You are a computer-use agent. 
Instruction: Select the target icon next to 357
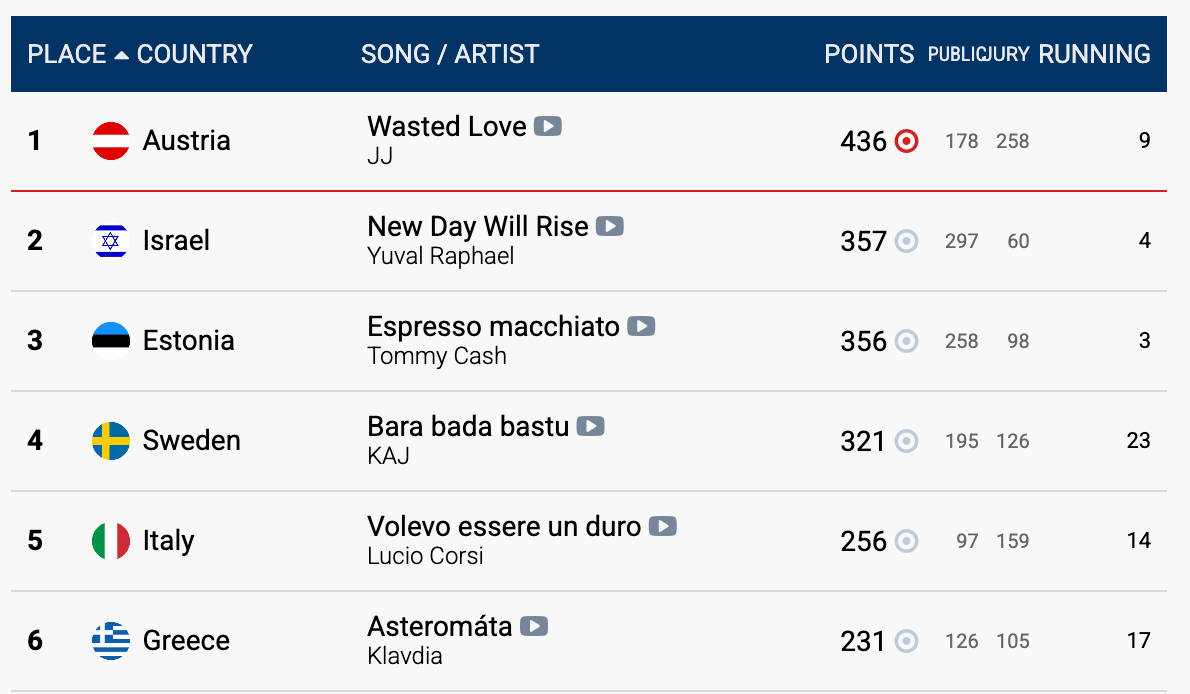(x=906, y=241)
